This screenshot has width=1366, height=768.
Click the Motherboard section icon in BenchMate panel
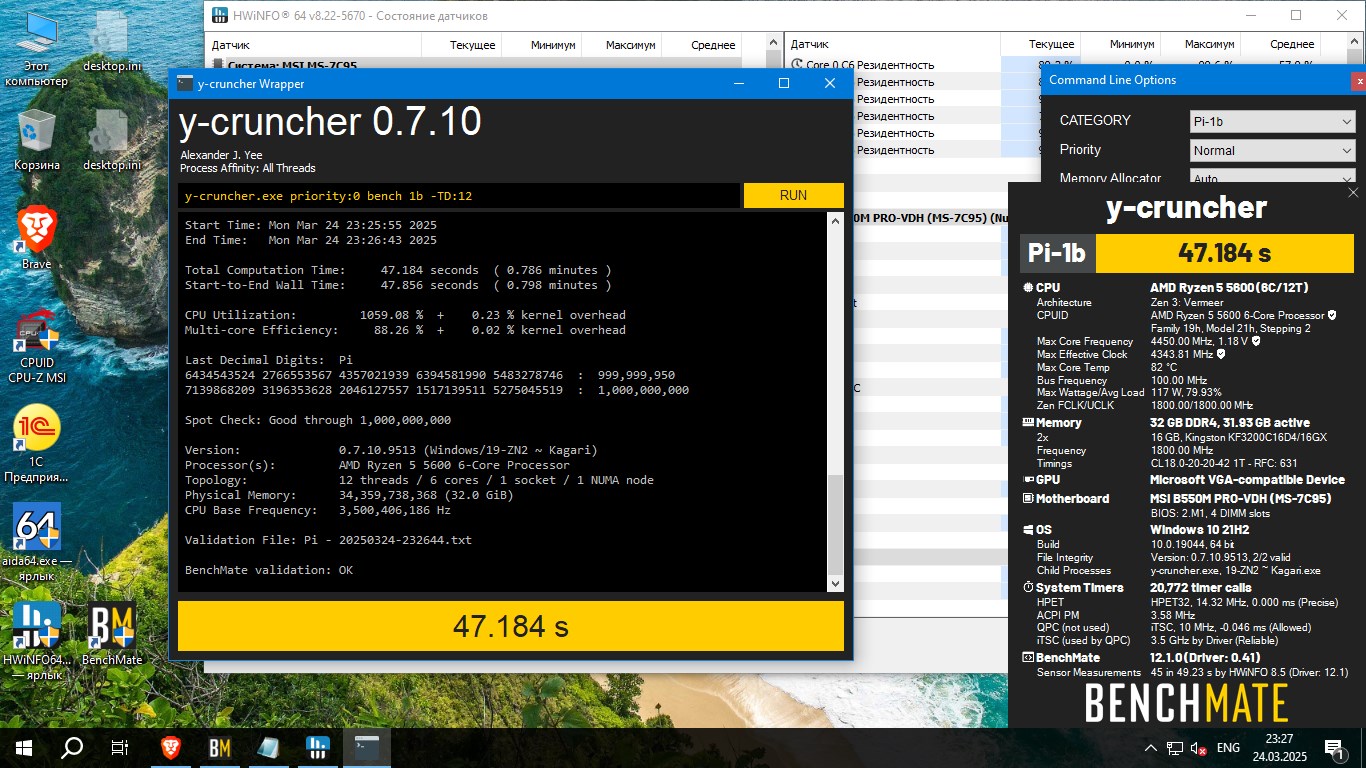pyautogui.click(x=1028, y=499)
